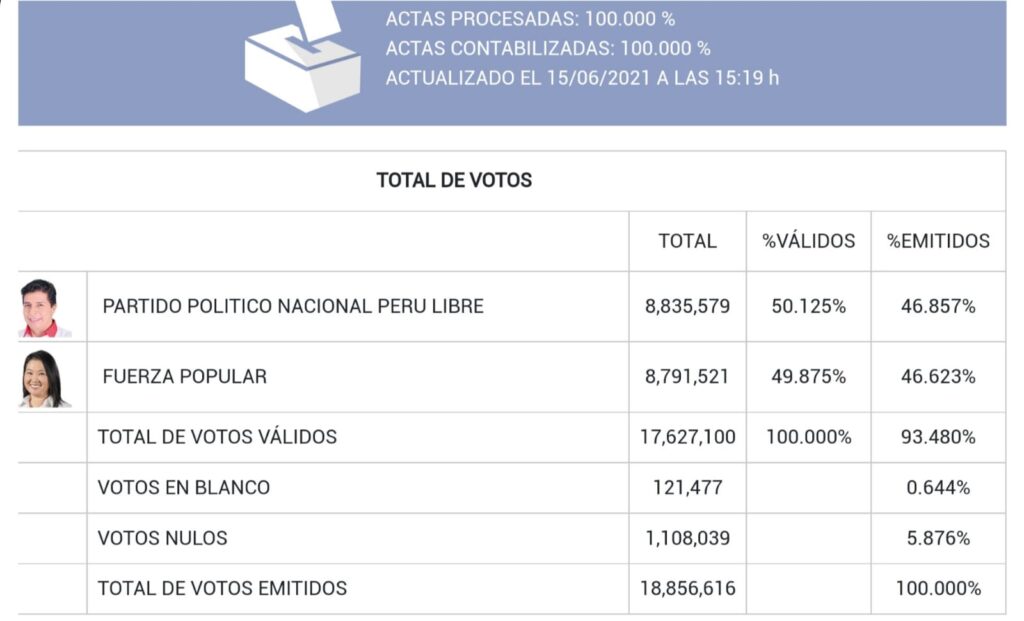The image size is (1024, 621).
Task: Select the TOTAL column header
Action: (x=687, y=241)
